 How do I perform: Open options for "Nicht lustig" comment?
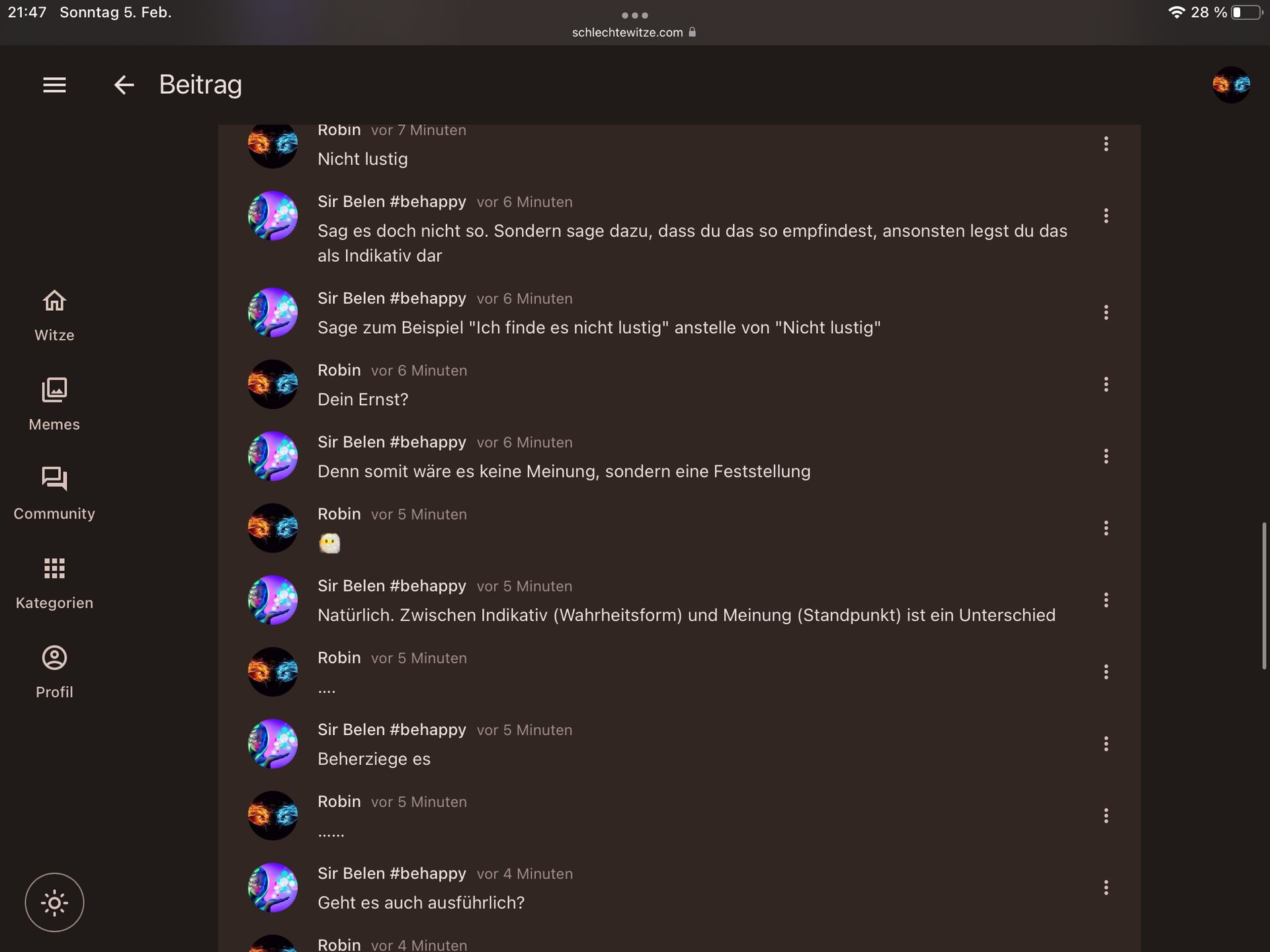click(x=1106, y=144)
